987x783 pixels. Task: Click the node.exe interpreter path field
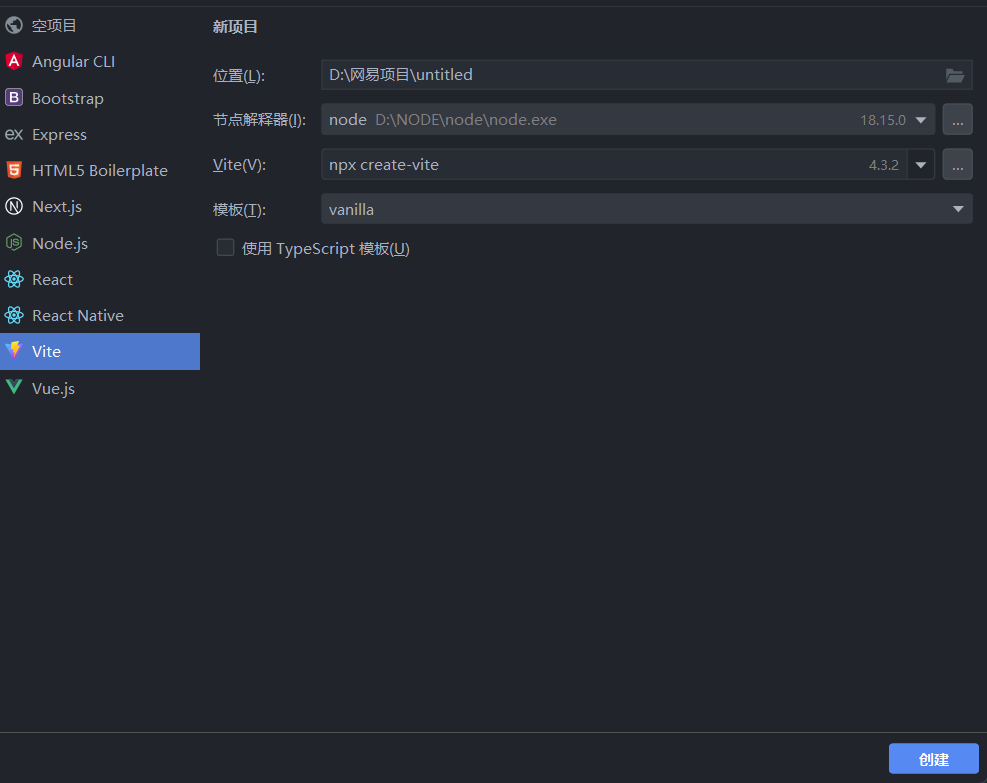[628, 120]
